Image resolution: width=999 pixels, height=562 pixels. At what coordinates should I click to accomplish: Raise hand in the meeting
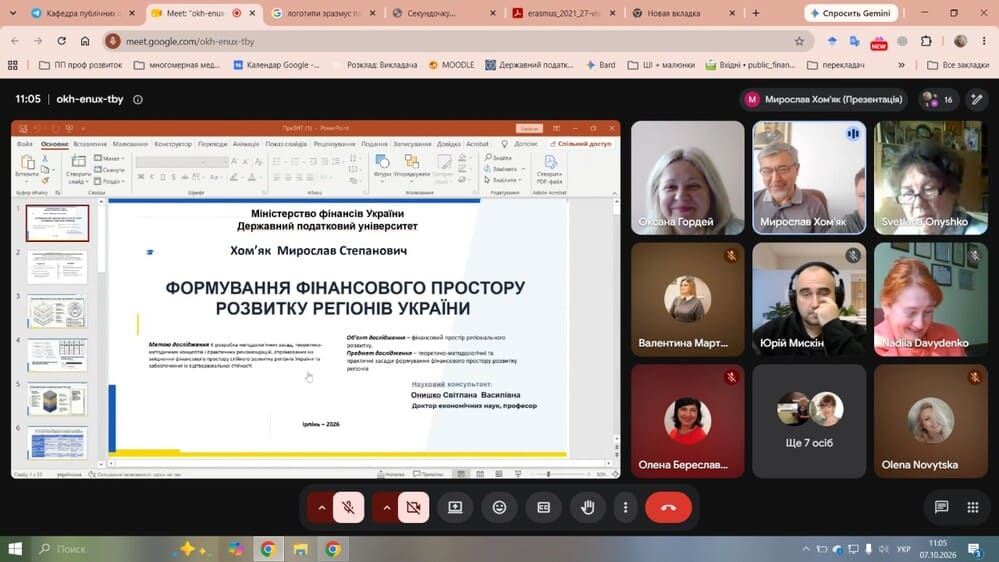(x=587, y=507)
